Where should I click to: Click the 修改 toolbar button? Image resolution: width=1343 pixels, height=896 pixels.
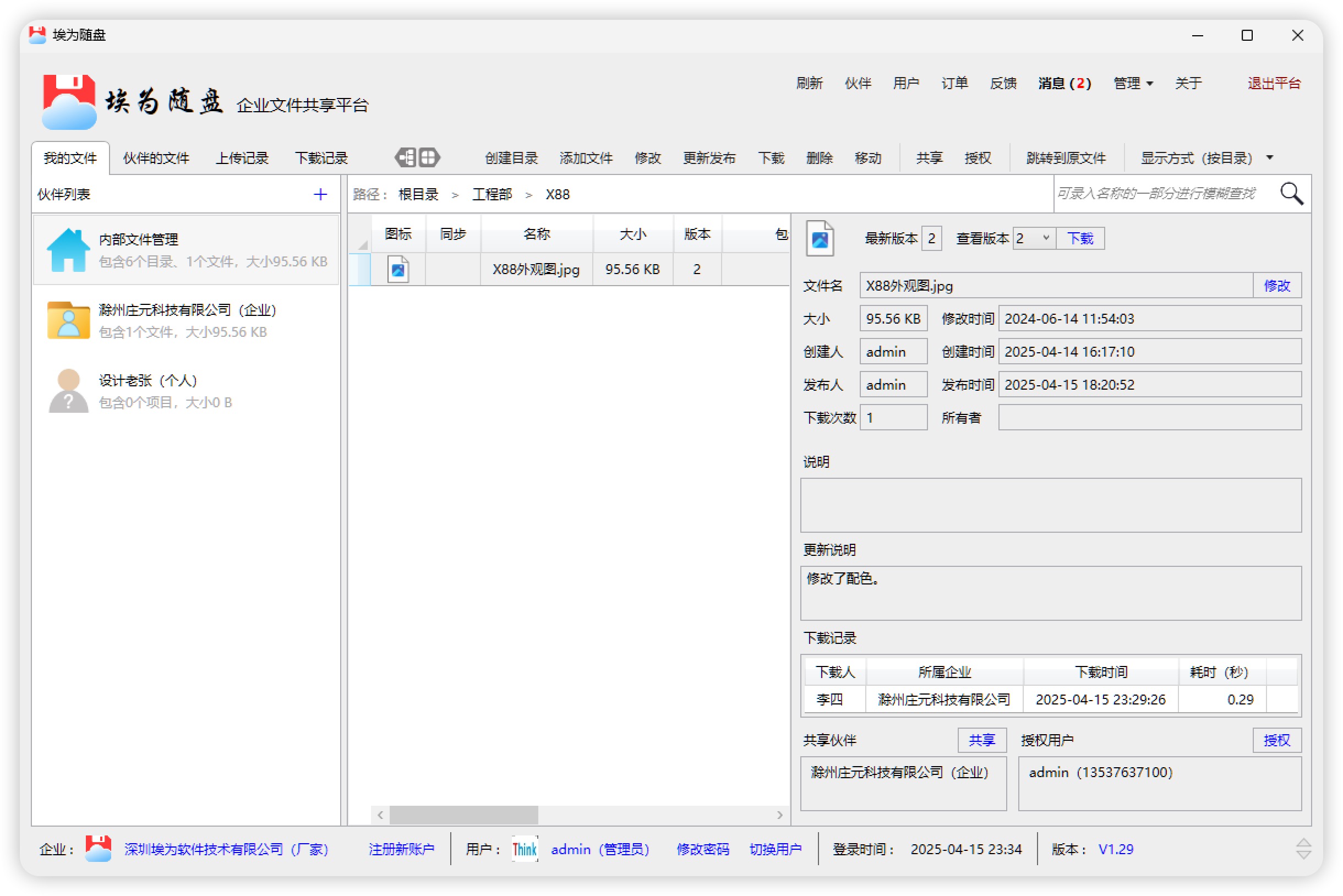(647, 159)
